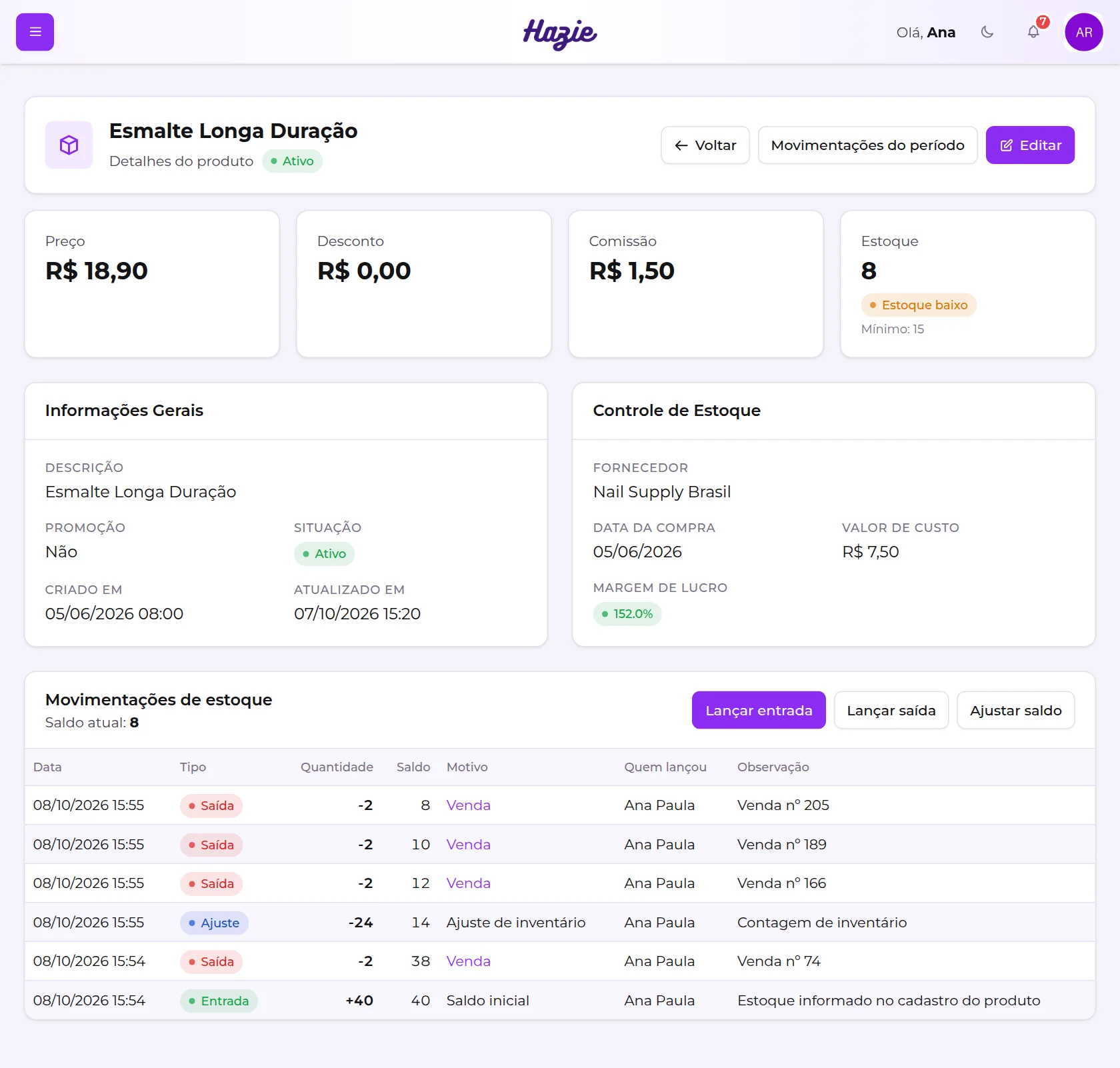Screen dimensions: 1120x1068
Task: Click updated date 07/10/2026 15:20
Action: tap(357, 613)
